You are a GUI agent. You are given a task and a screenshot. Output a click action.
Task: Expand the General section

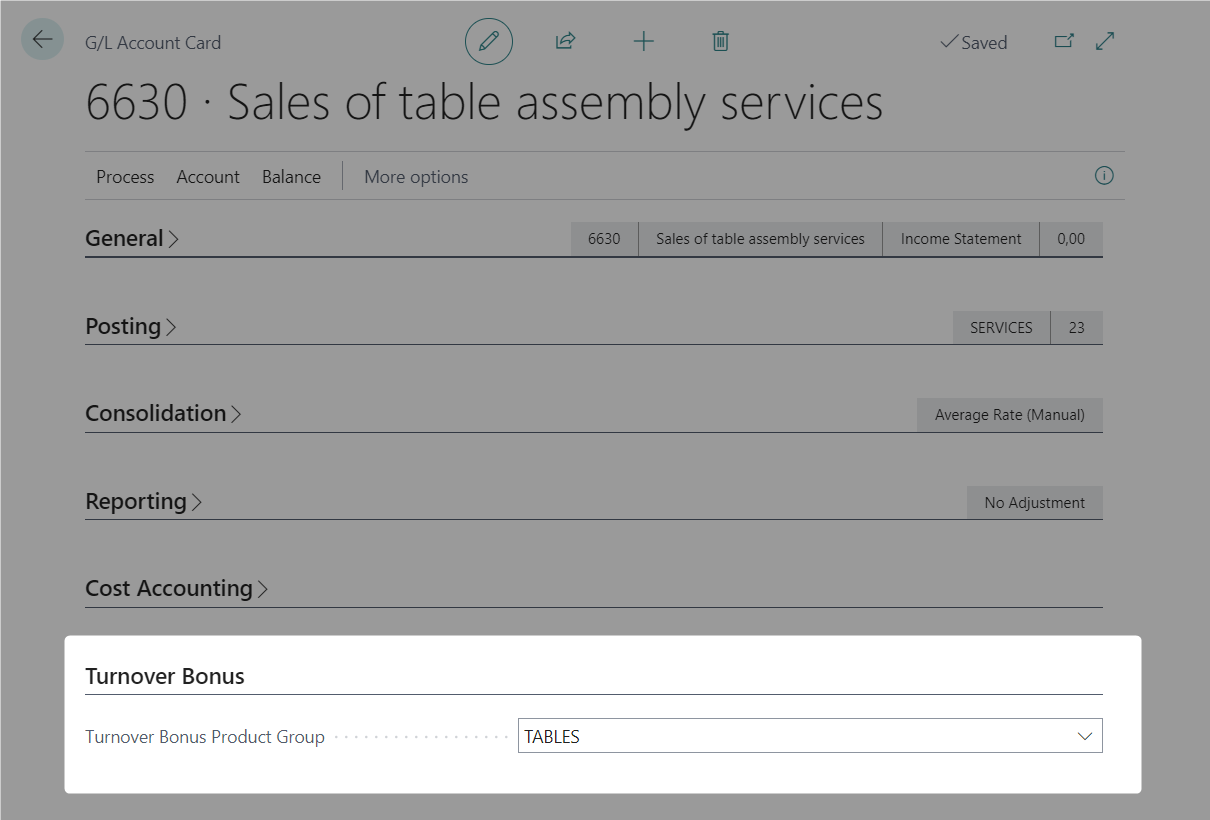pos(131,239)
